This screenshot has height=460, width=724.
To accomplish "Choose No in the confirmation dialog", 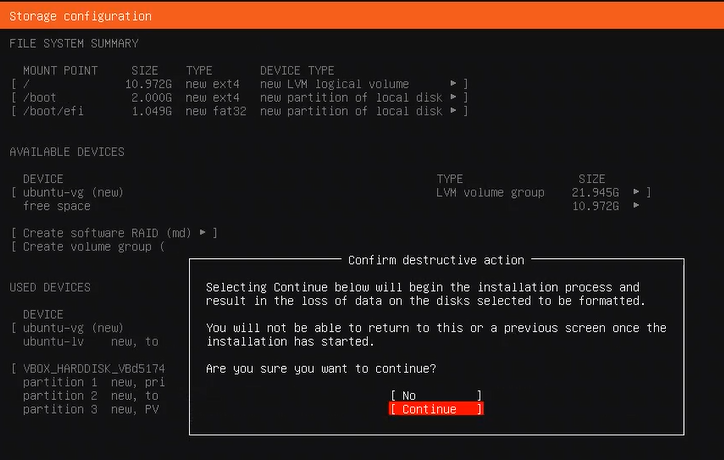I will pos(435,396).
